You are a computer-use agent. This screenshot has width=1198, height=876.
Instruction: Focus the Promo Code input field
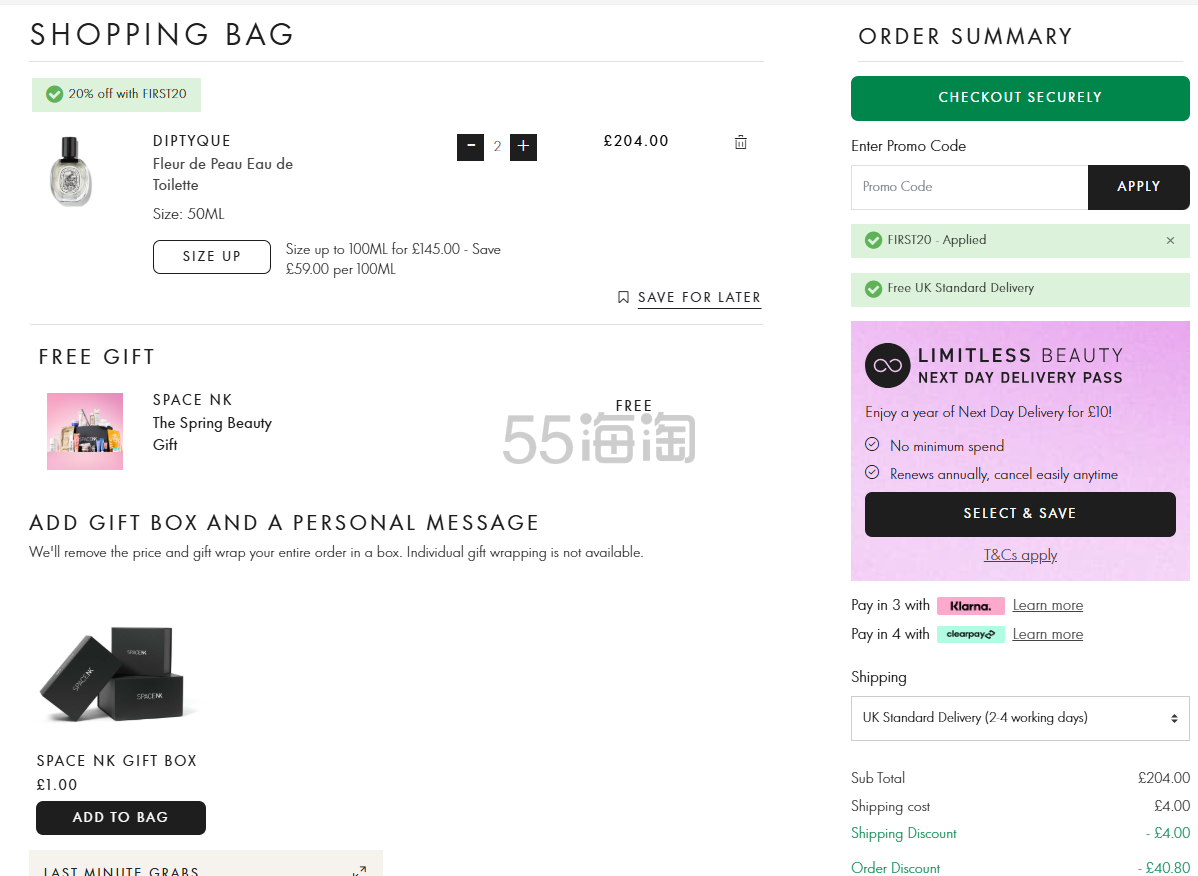click(x=969, y=187)
